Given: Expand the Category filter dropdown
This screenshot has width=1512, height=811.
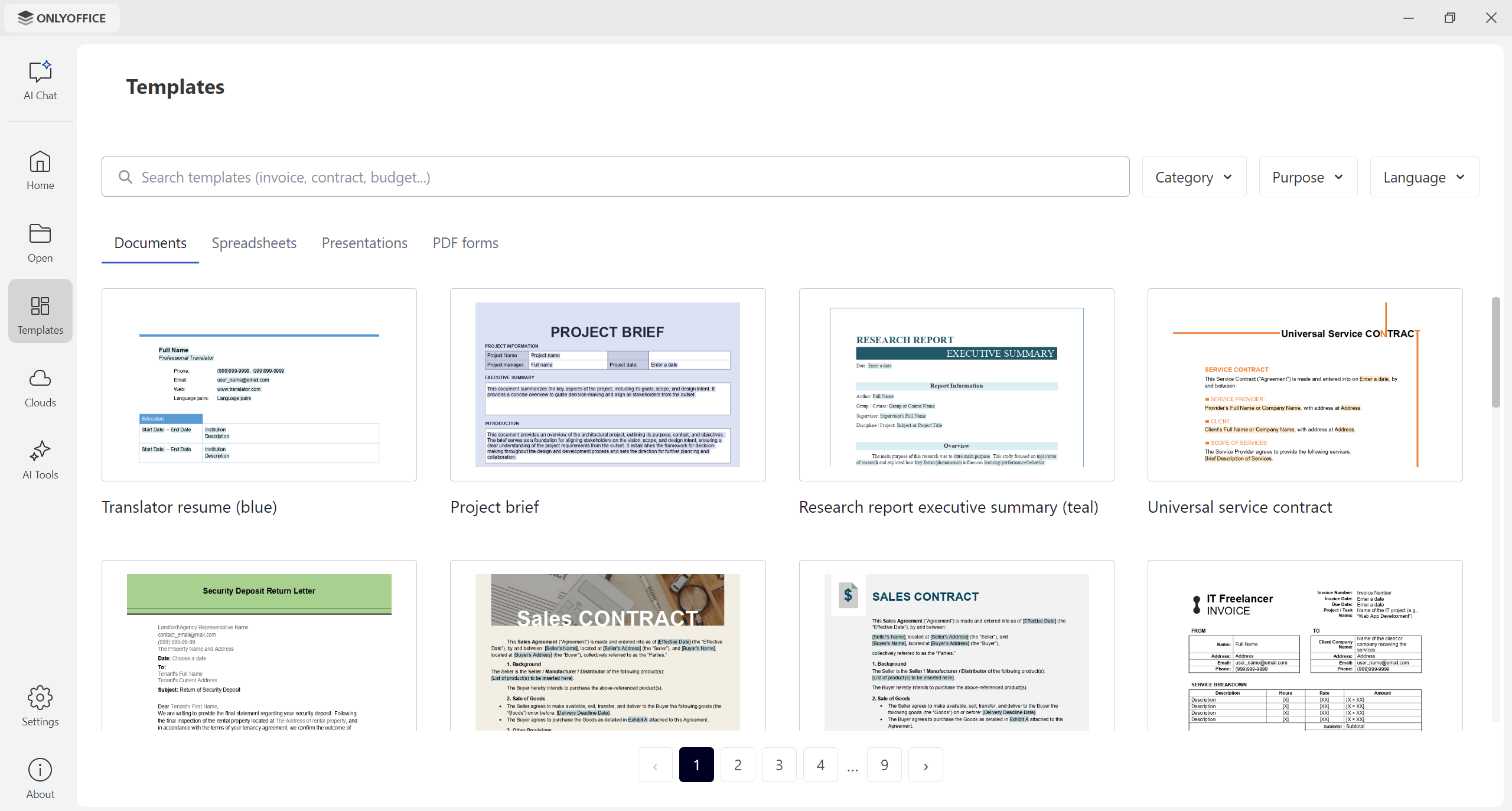Looking at the screenshot, I should point(1194,177).
